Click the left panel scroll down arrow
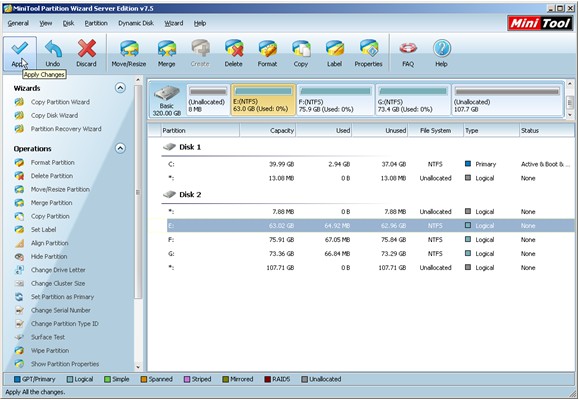 click(x=138, y=367)
